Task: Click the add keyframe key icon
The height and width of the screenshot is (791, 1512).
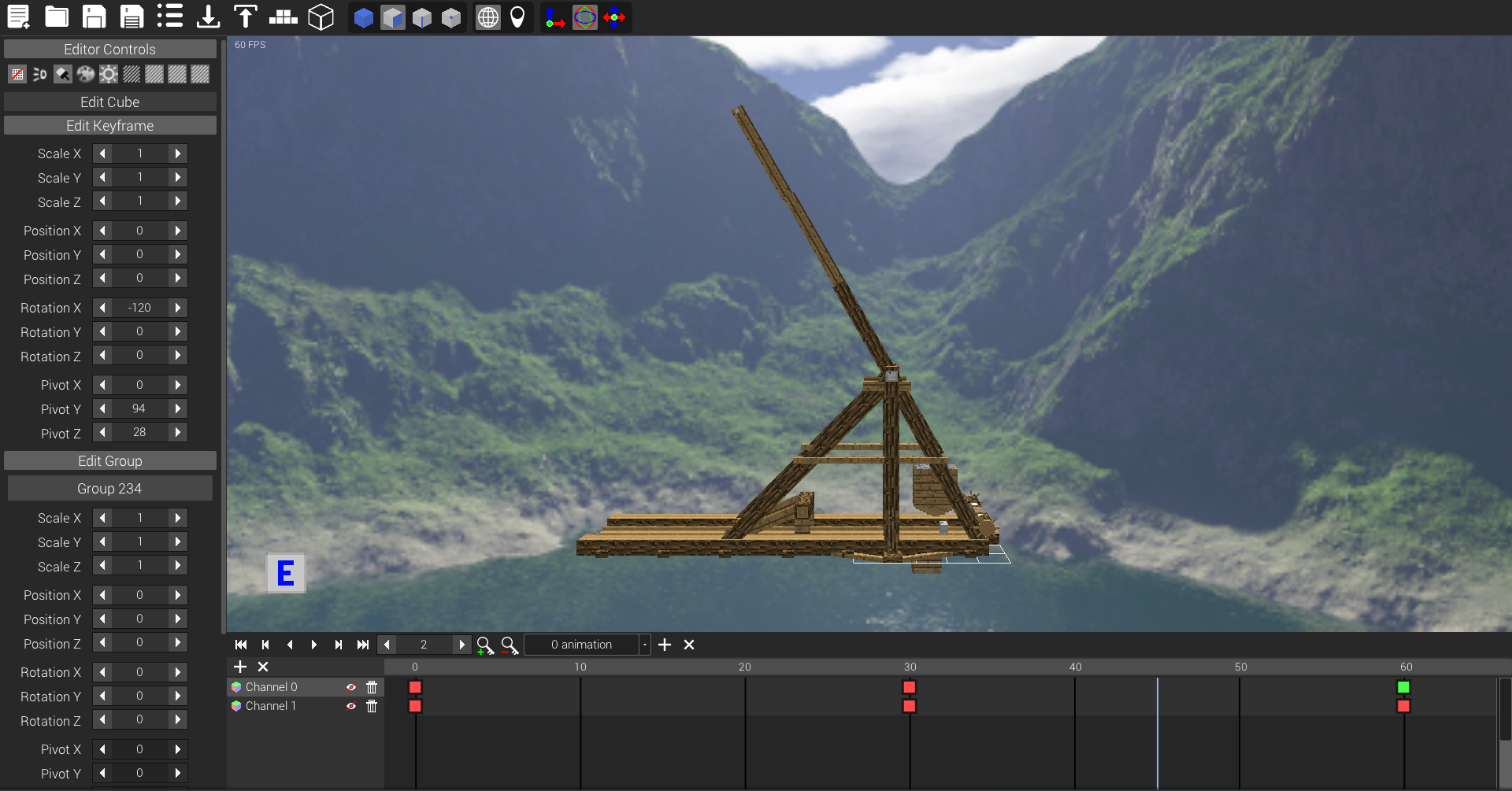Action: tap(485, 645)
